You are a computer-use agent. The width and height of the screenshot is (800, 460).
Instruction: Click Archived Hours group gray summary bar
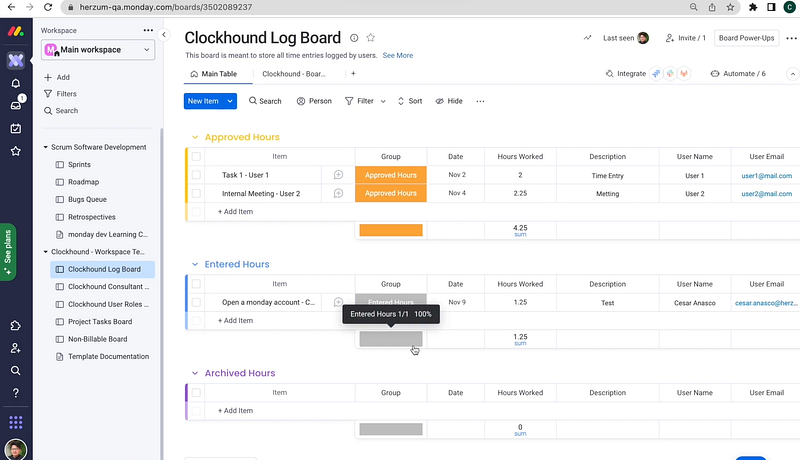click(391, 429)
